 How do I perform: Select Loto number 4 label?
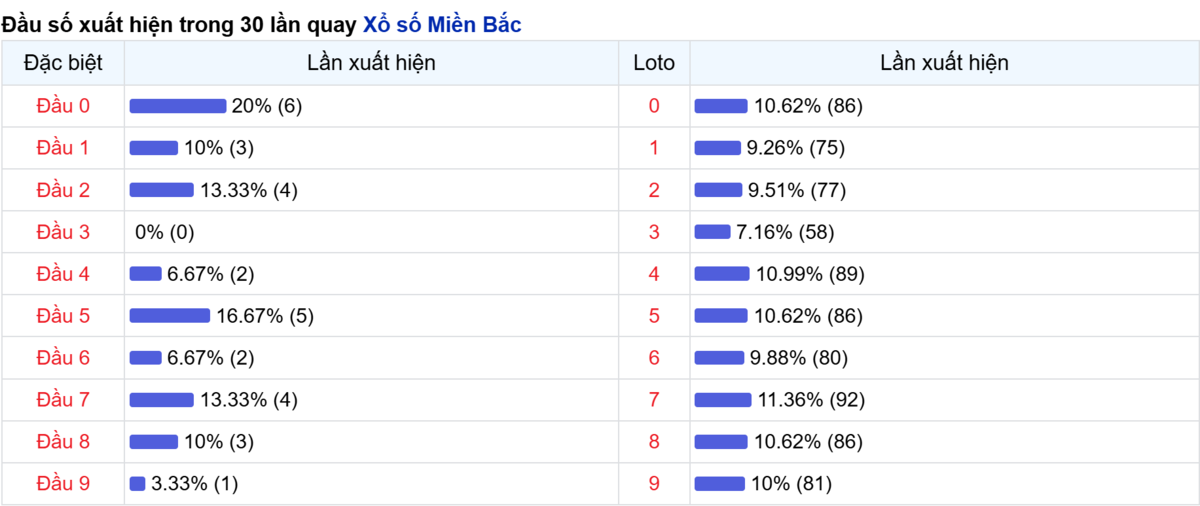click(x=654, y=274)
